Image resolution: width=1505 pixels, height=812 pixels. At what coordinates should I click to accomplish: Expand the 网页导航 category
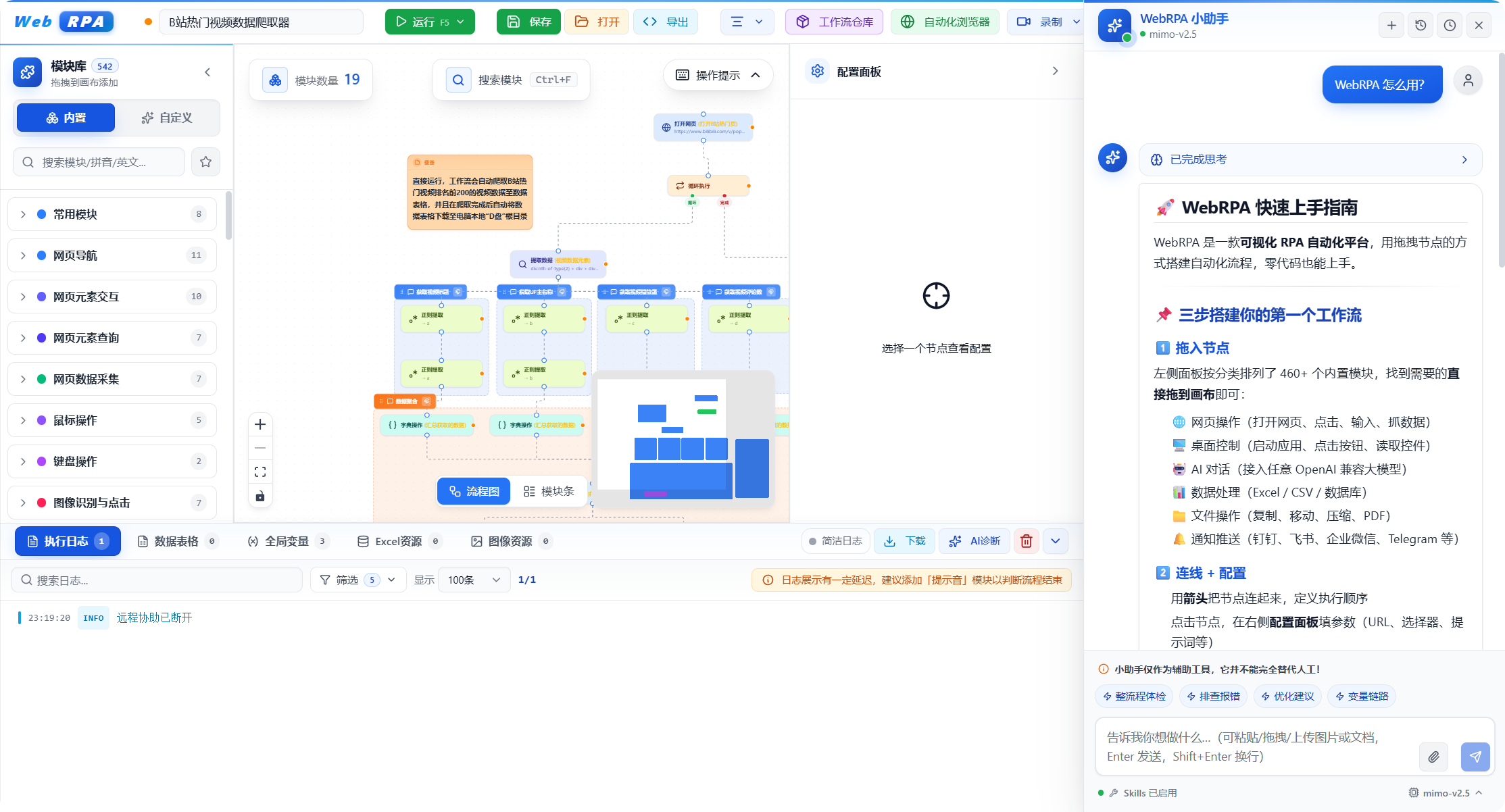tap(112, 255)
